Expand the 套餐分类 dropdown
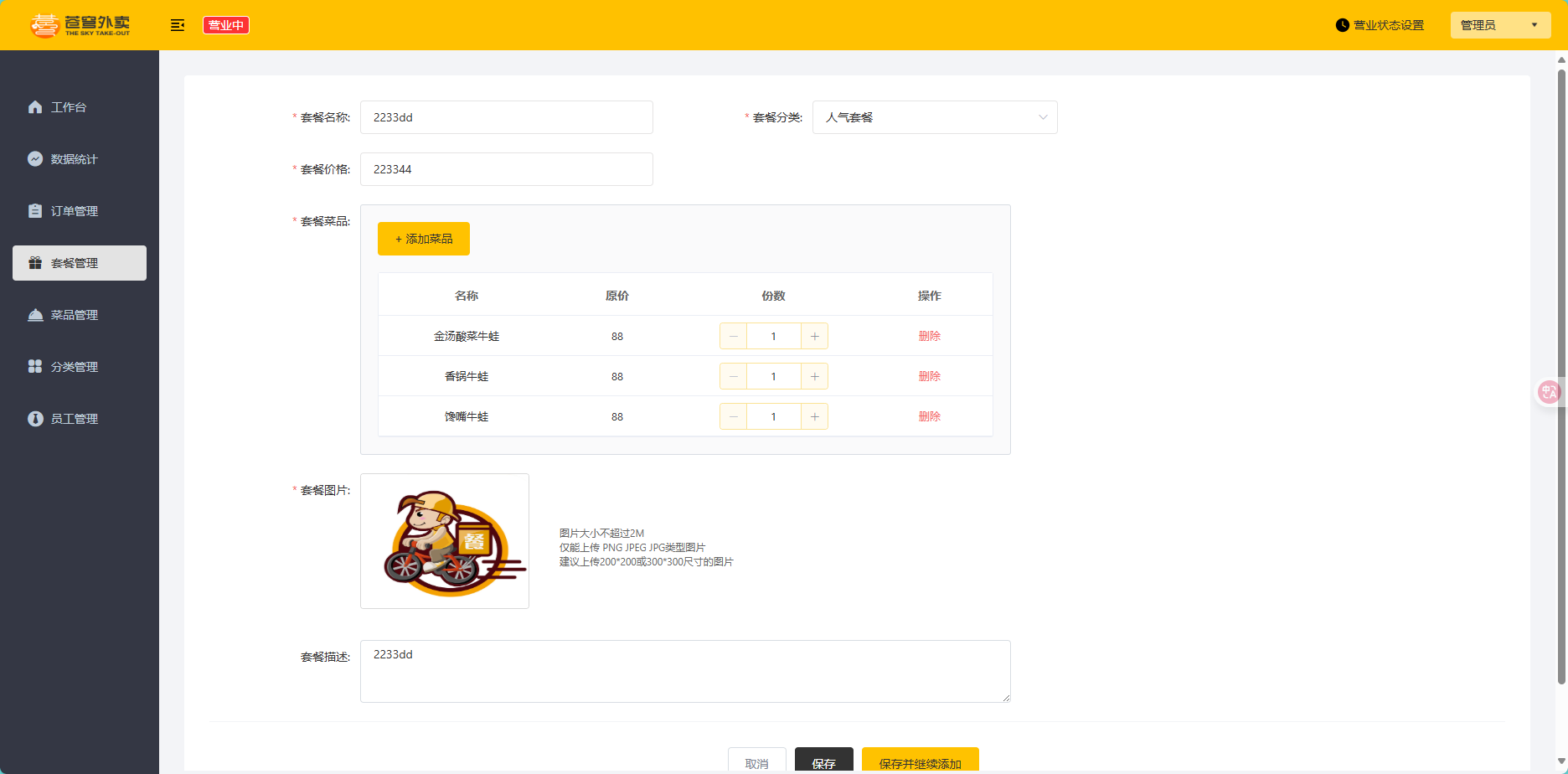The height and width of the screenshot is (774, 1568). 935,117
